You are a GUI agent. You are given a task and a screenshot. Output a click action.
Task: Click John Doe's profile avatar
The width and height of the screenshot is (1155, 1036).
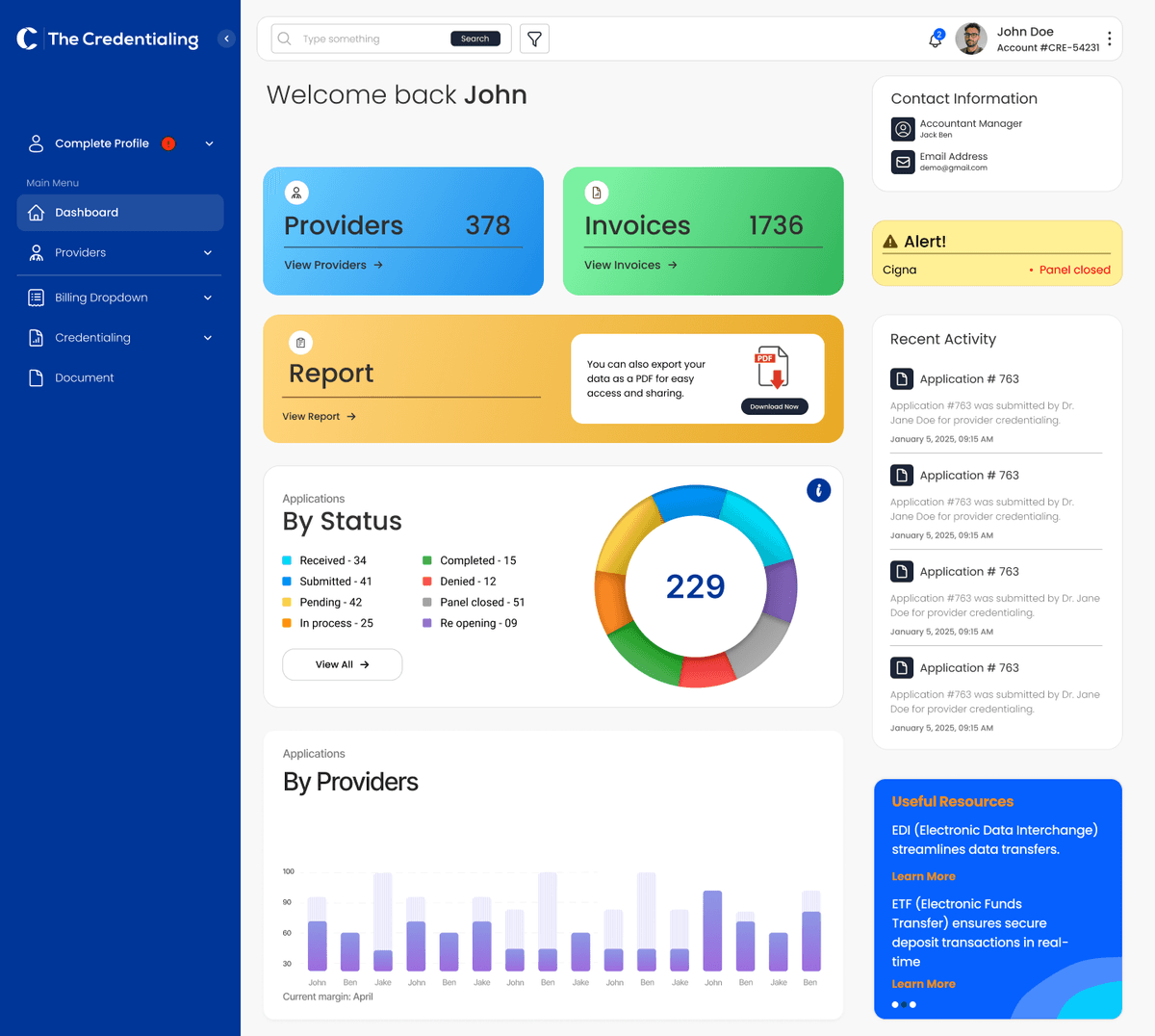click(x=971, y=39)
